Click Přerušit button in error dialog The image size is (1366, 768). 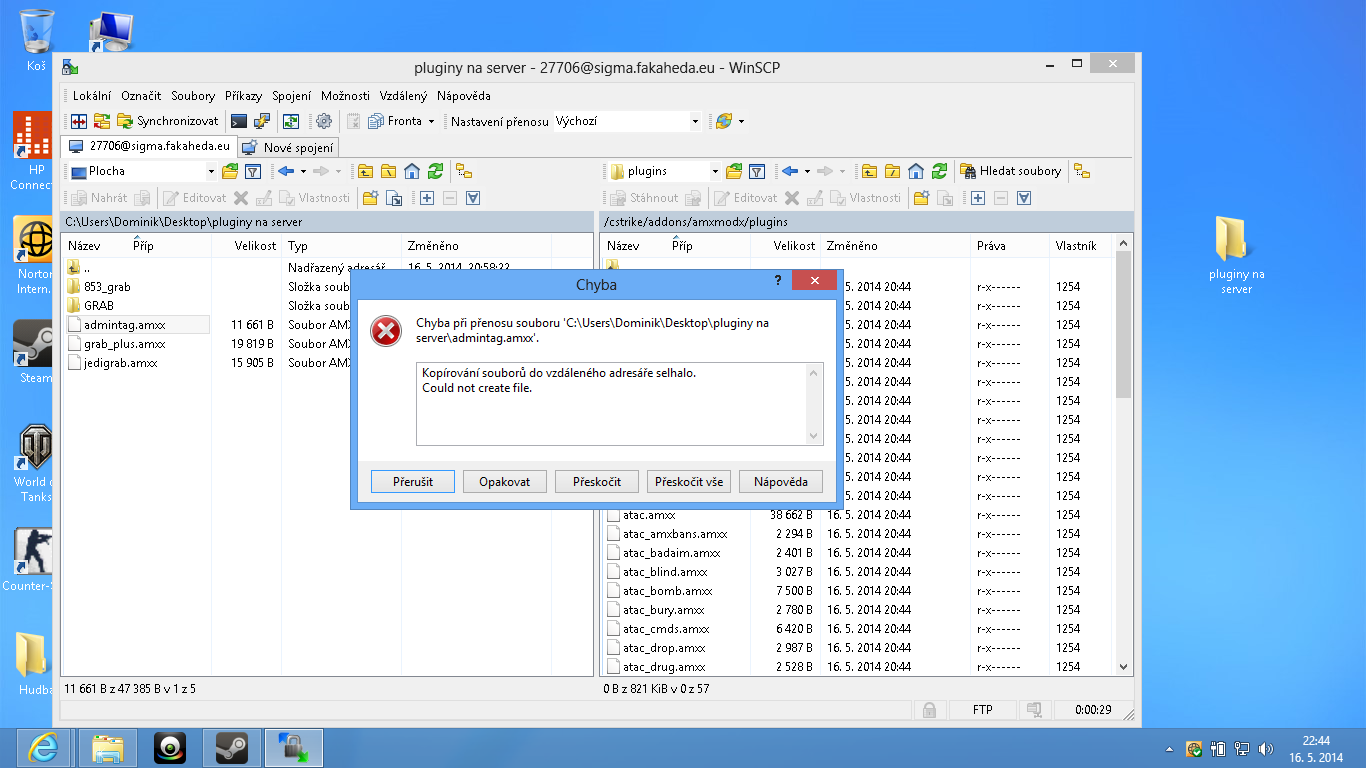(413, 481)
